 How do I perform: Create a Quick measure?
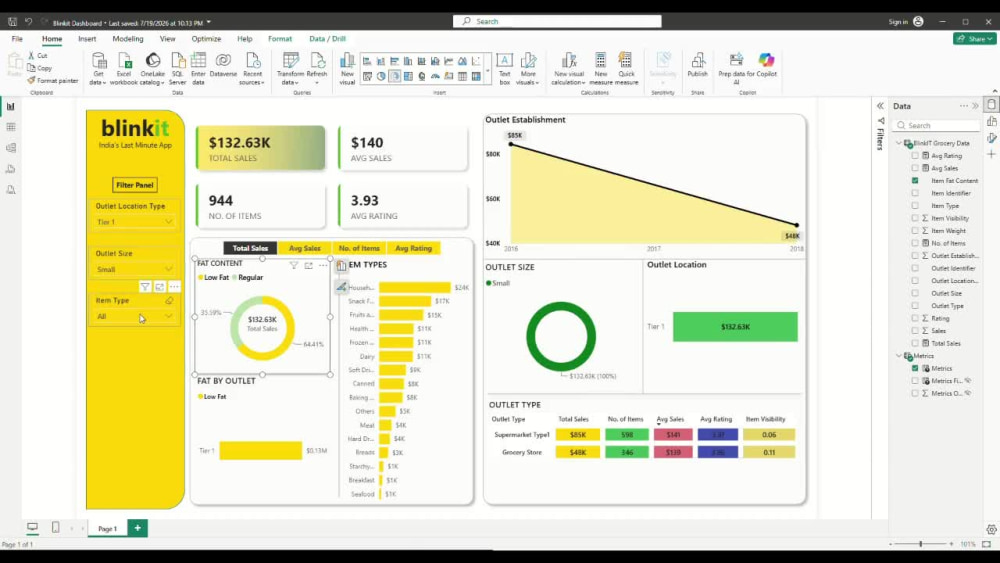(x=626, y=69)
